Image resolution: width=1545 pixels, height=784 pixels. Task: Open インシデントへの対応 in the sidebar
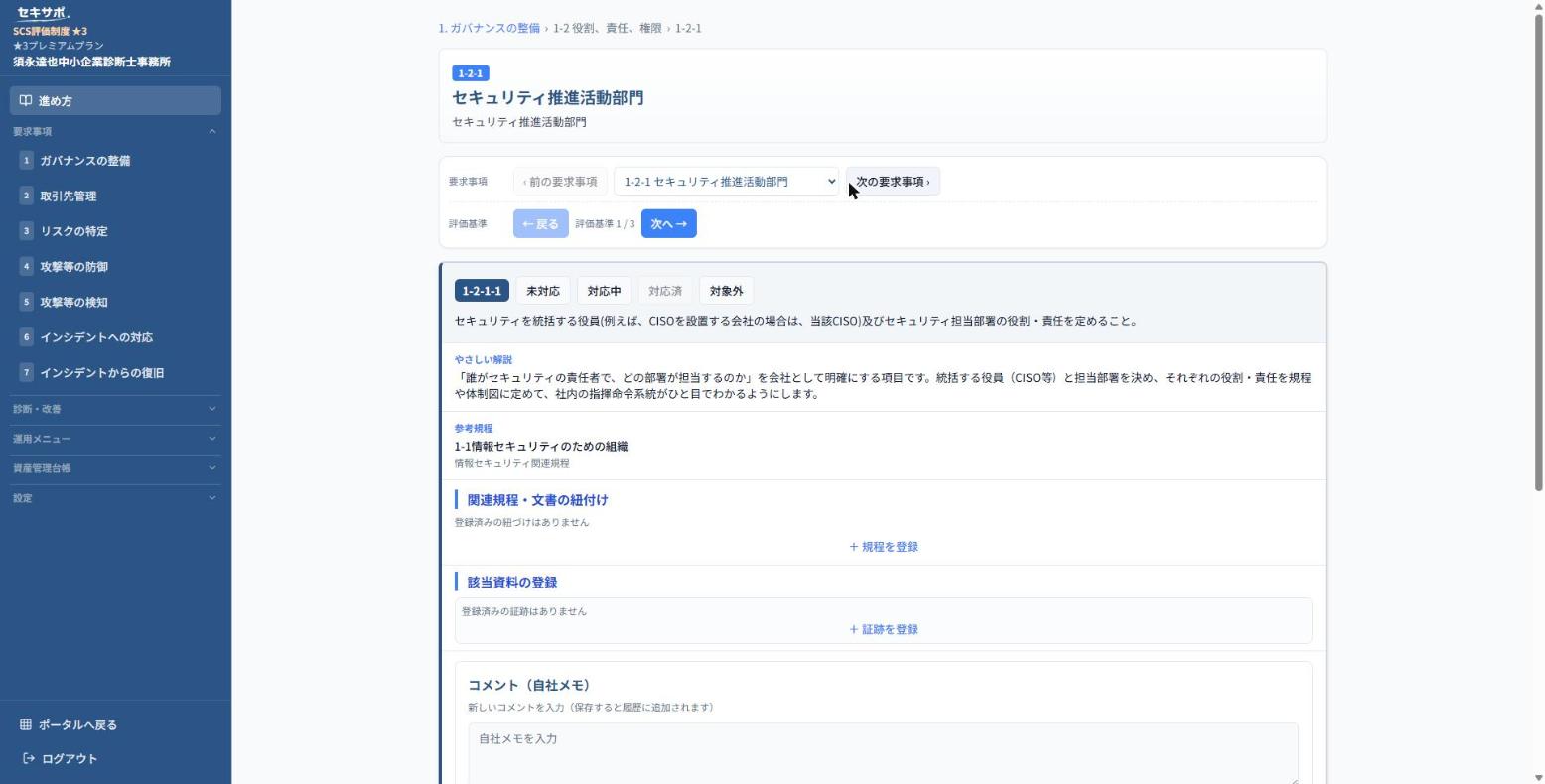[115, 336]
